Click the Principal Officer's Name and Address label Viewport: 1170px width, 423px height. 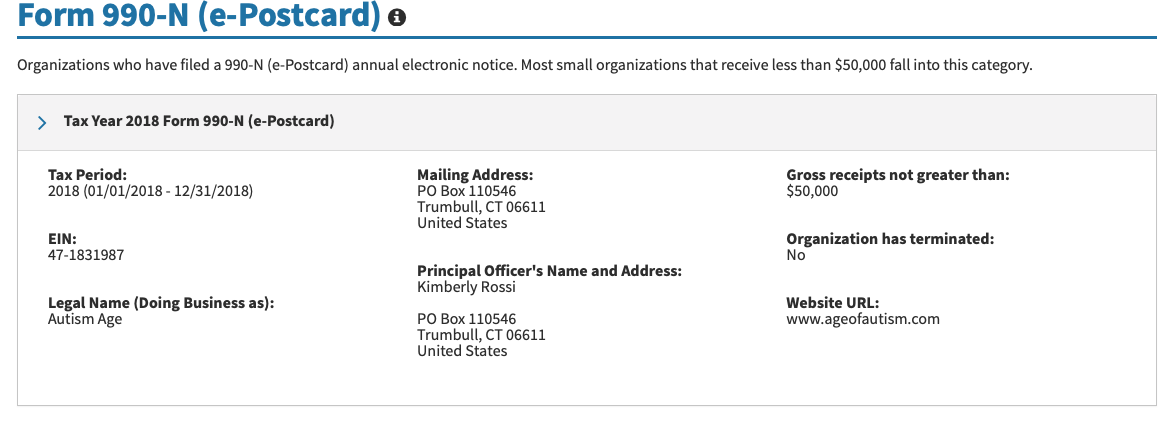click(x=549, y=271)
